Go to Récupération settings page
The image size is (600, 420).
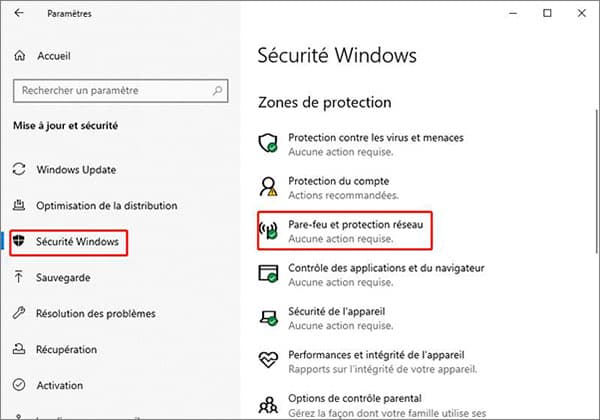67,349
